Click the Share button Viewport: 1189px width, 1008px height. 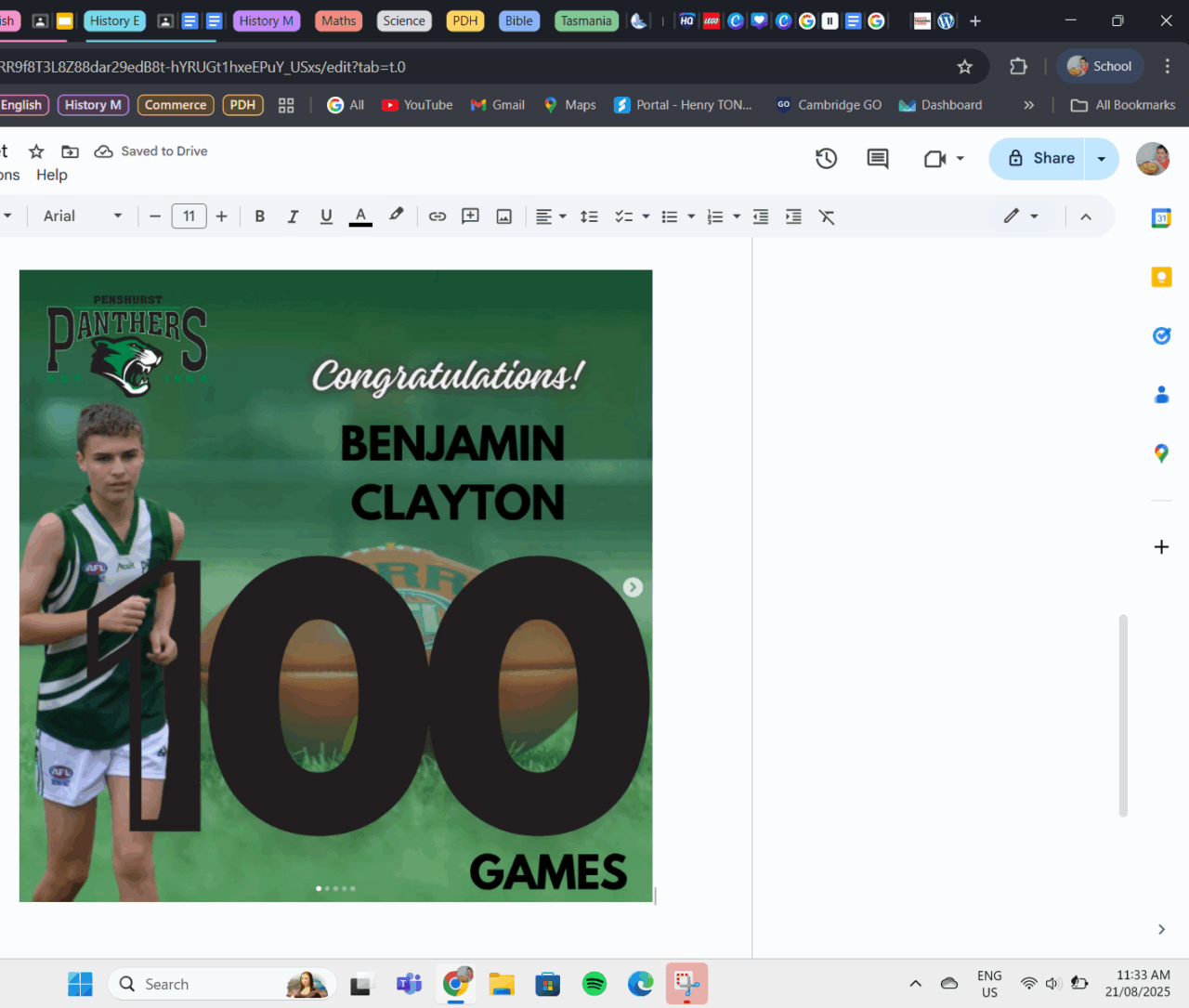click(x=1041, y=159)
